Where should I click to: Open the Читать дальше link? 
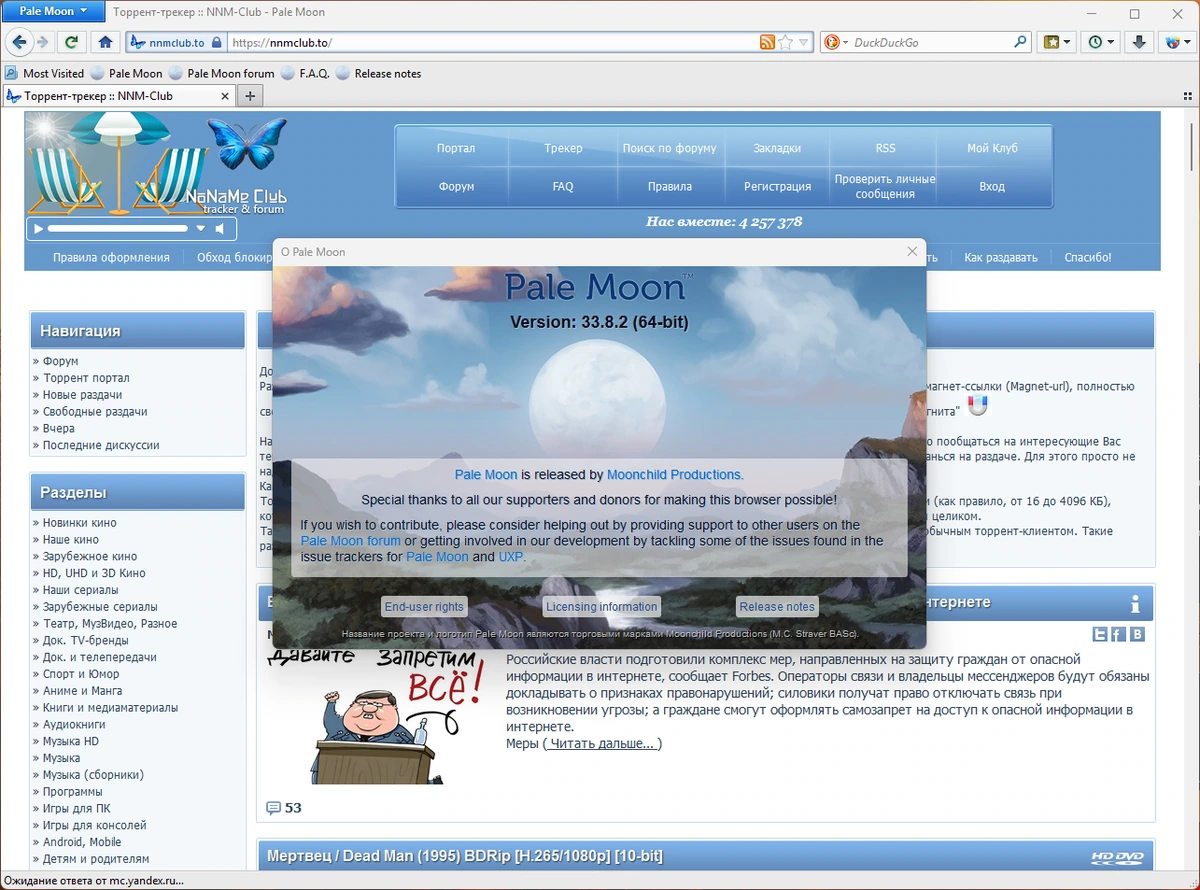tap(602, 744)
